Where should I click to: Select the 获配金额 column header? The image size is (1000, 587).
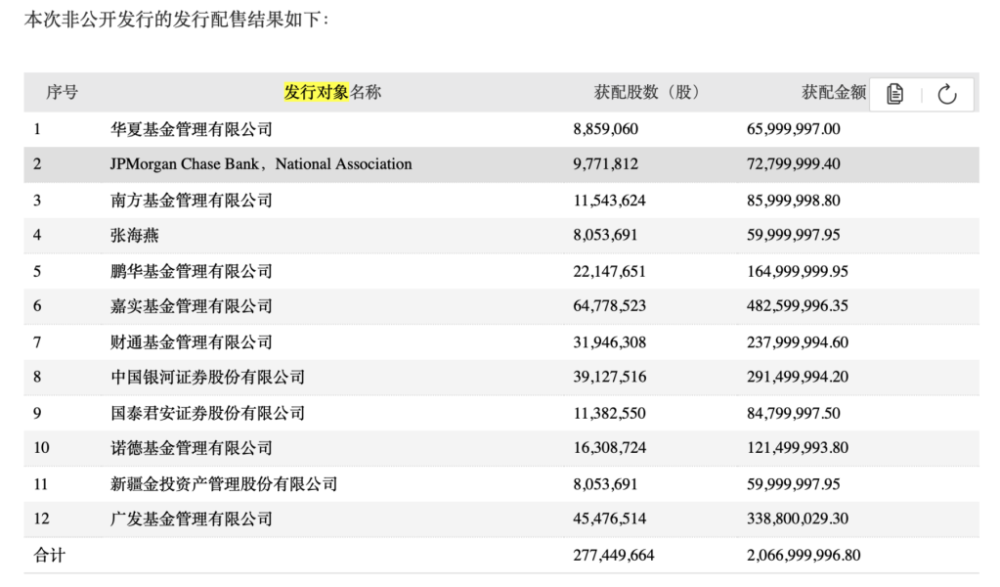click(x=834, y=93)
